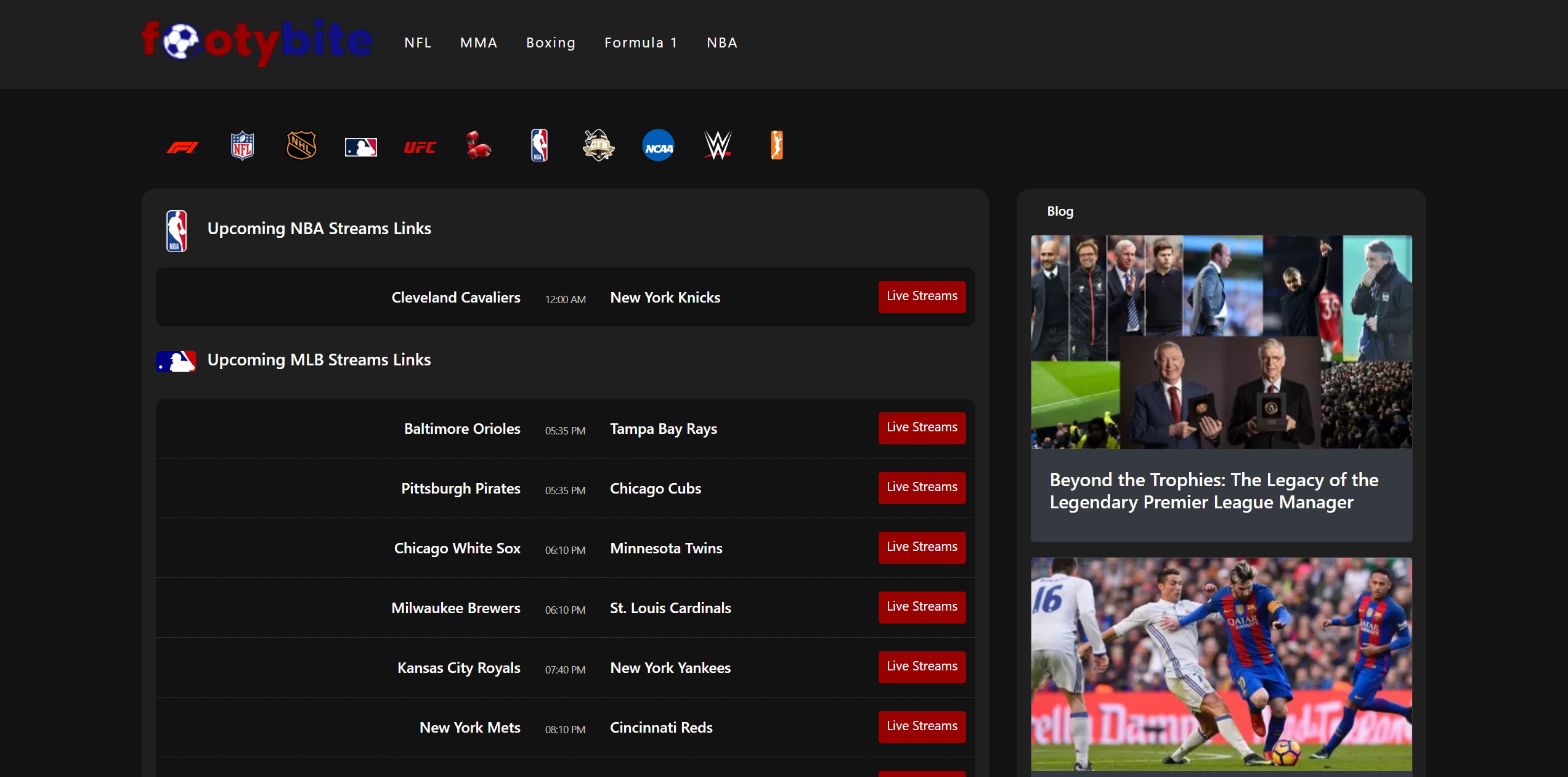Select the Milwaukee Brewers team name
Viewport: 1568px width, 777px height.
[x=456, y=608]
